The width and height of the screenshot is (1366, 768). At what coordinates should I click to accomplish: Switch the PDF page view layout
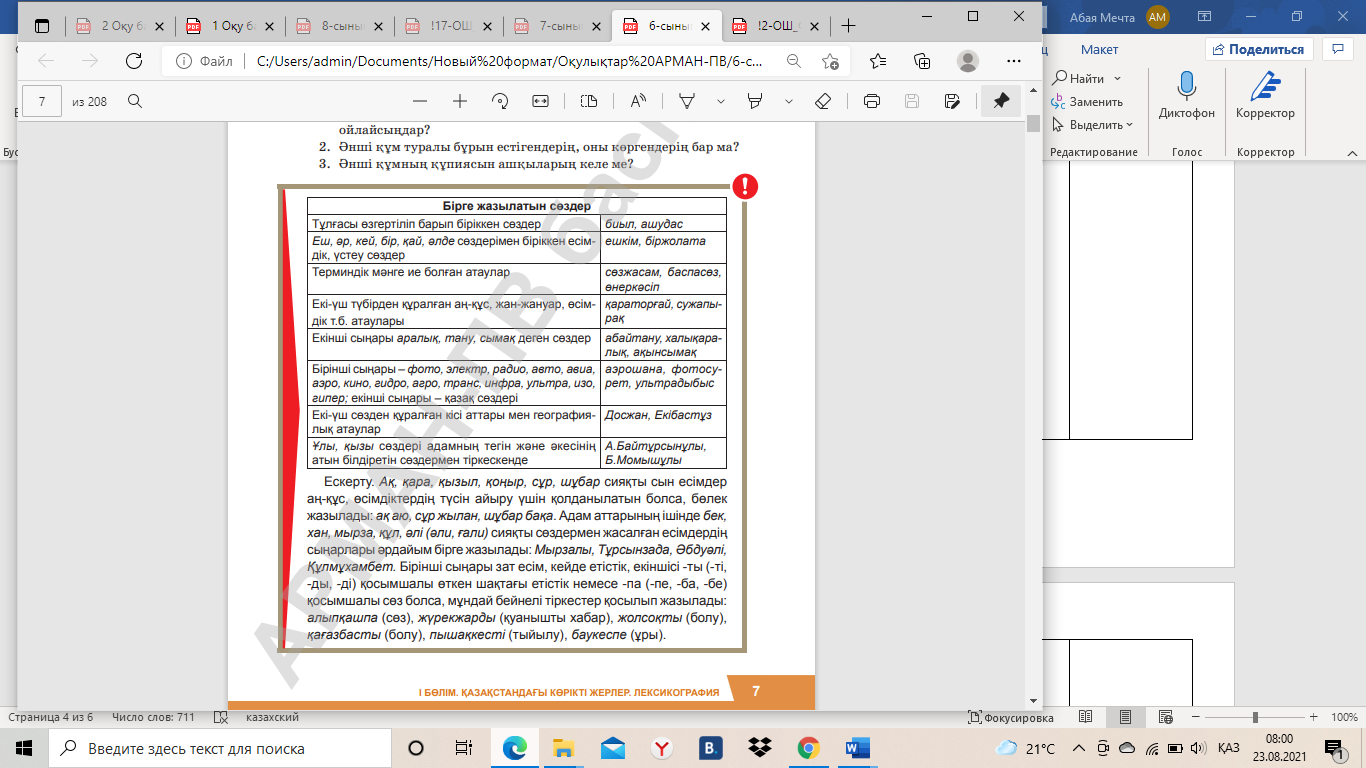589,101
